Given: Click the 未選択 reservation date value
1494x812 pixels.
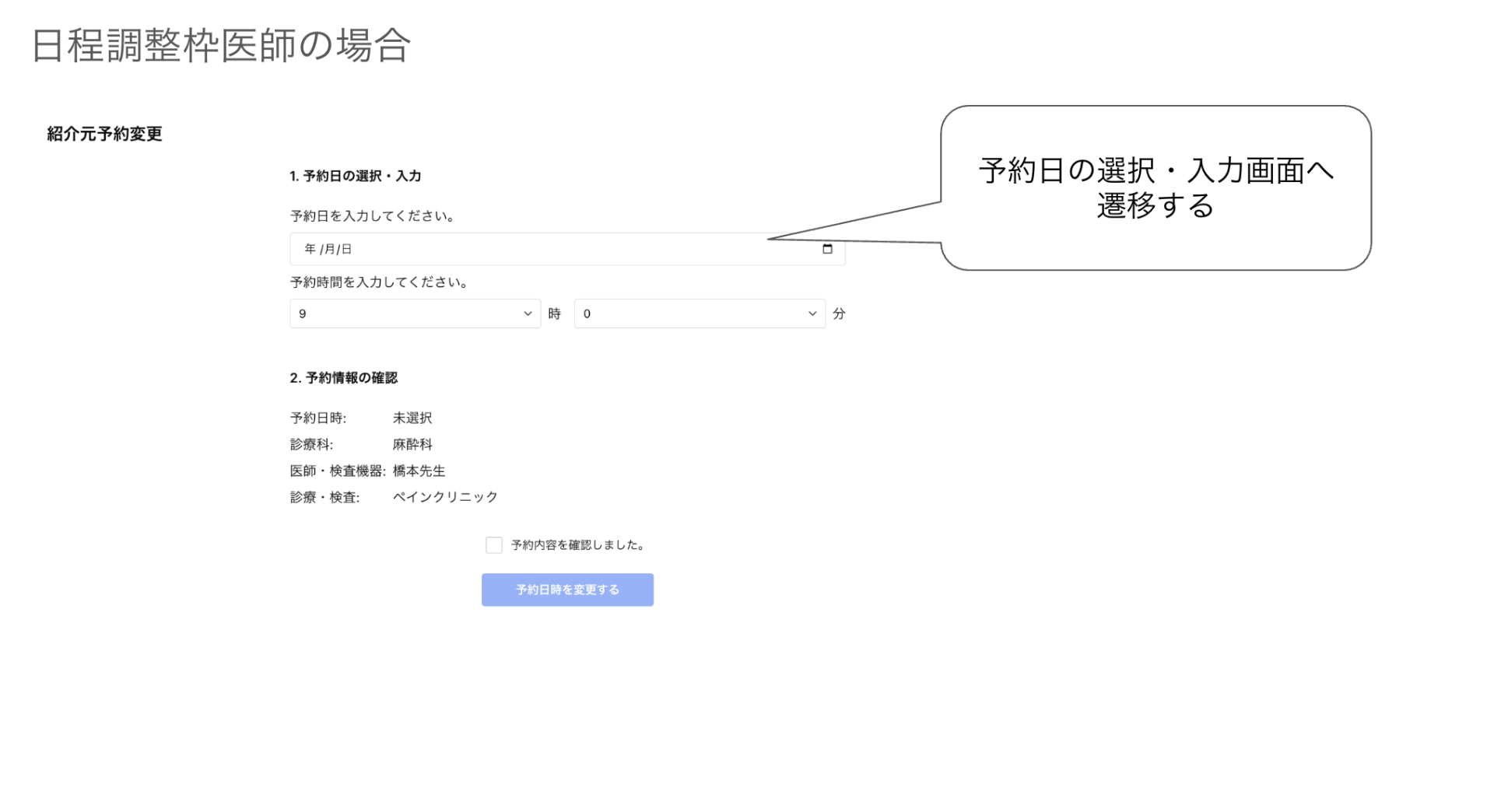Looking at the screenshot, I should click(x=412, y=418).
